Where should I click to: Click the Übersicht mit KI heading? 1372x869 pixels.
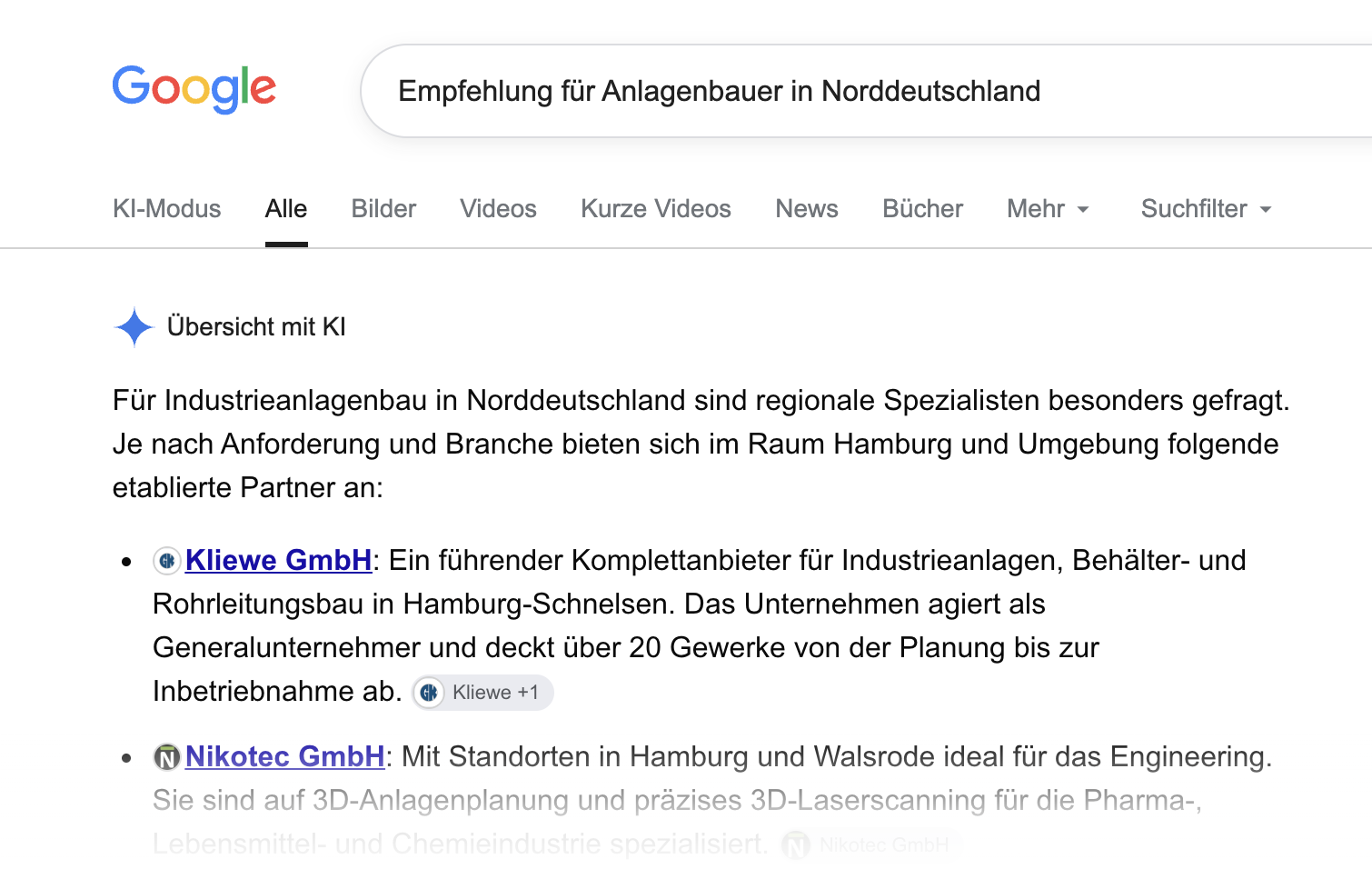(x=256, y=327)
